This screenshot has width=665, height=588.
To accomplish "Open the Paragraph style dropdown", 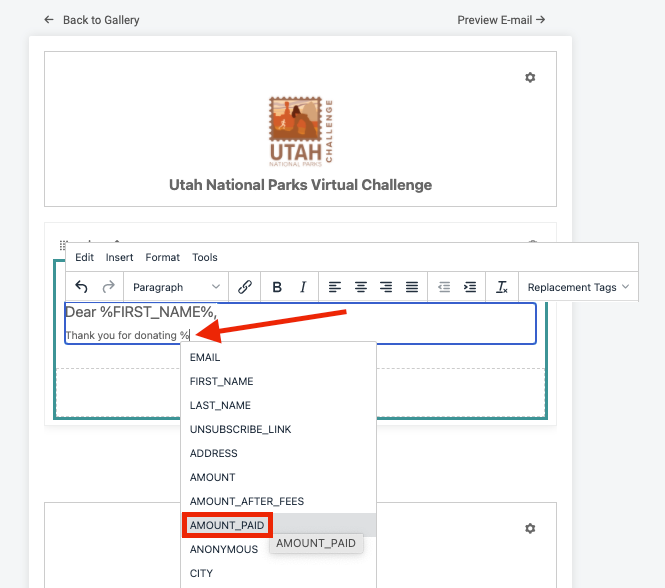I will [176, 287].
